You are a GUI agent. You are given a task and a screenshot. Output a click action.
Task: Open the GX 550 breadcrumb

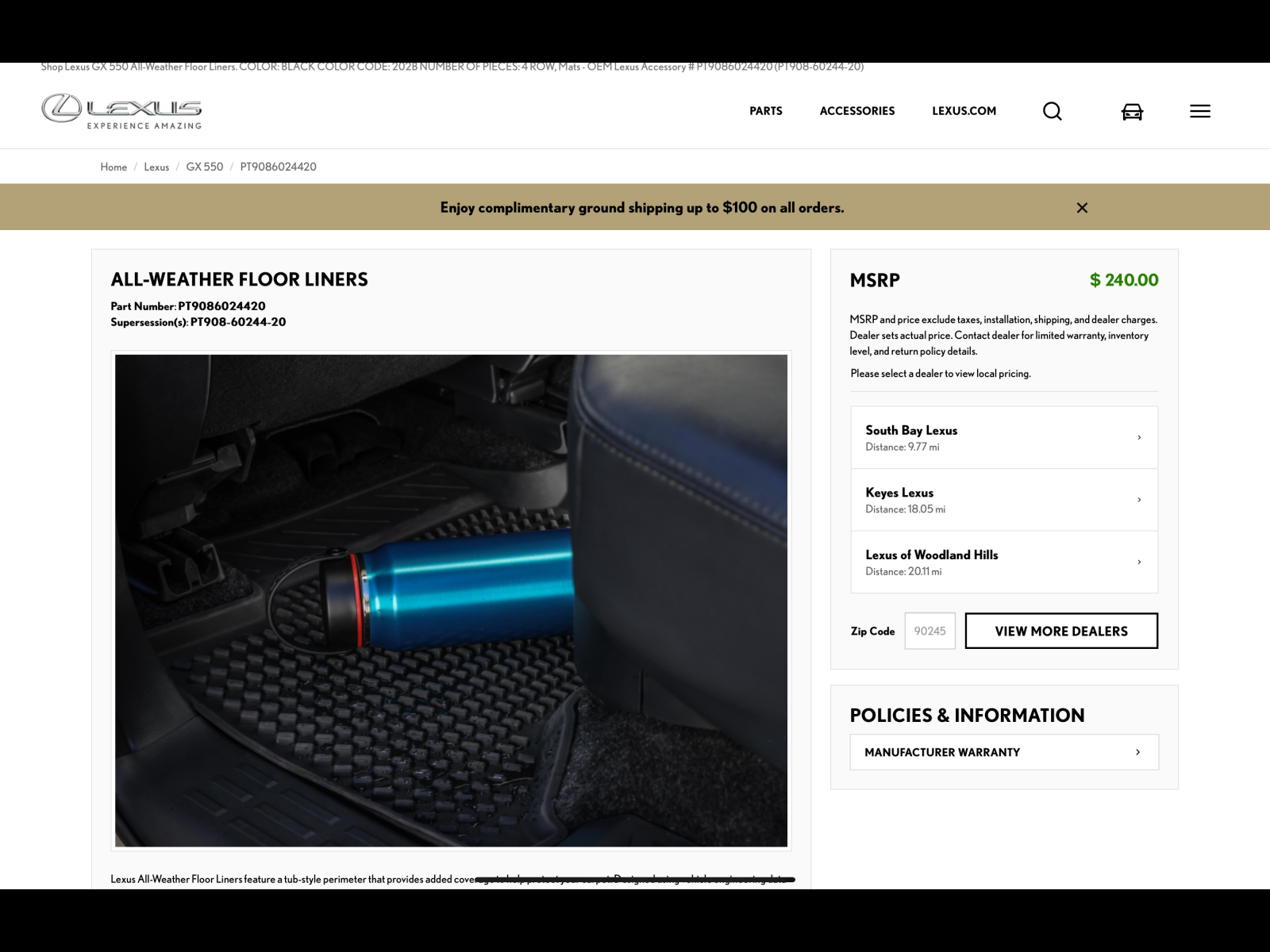(205, 167)
